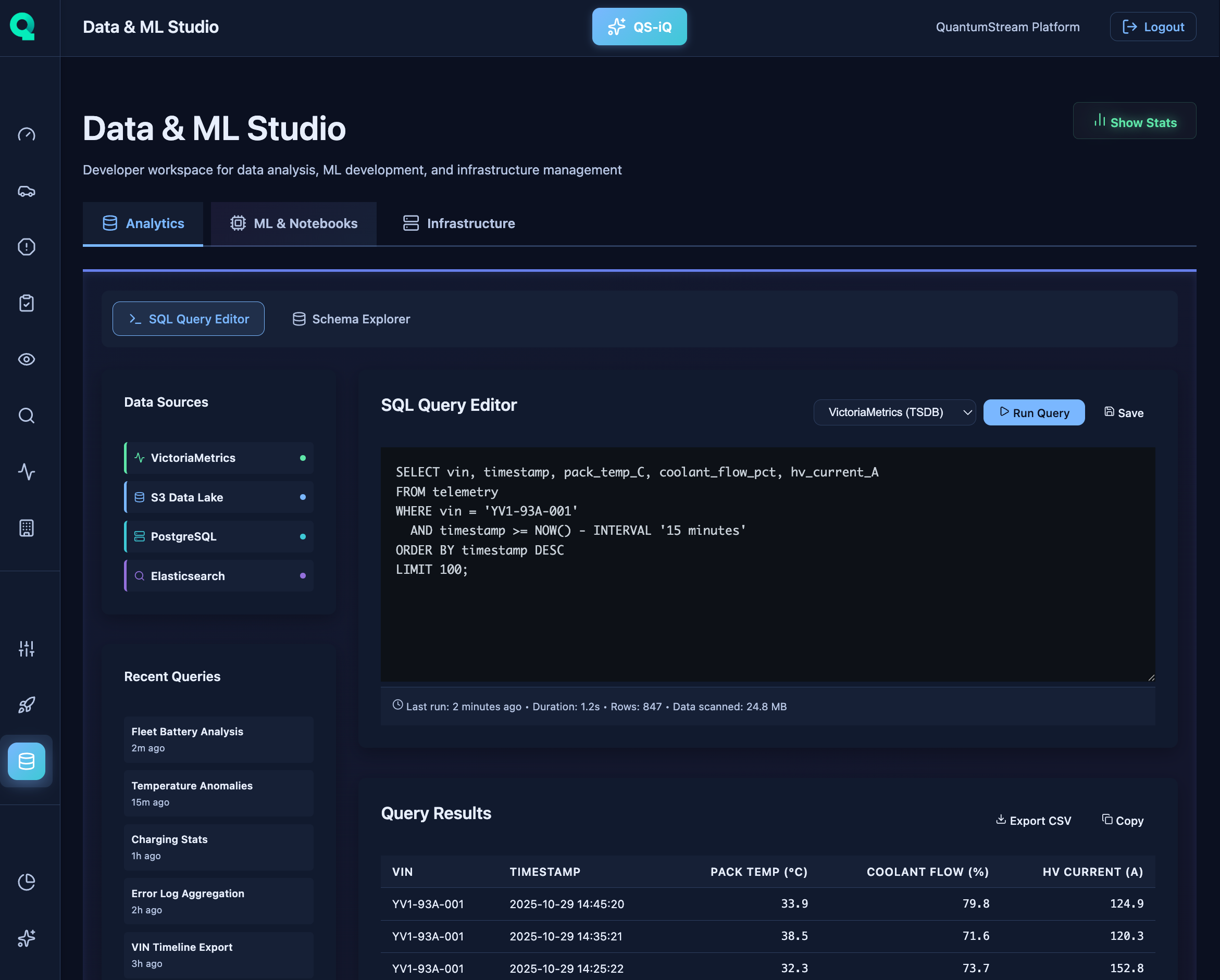1220x980 pixels.
Task: Click the building icon in the sidebar
Action: point(26,528)
